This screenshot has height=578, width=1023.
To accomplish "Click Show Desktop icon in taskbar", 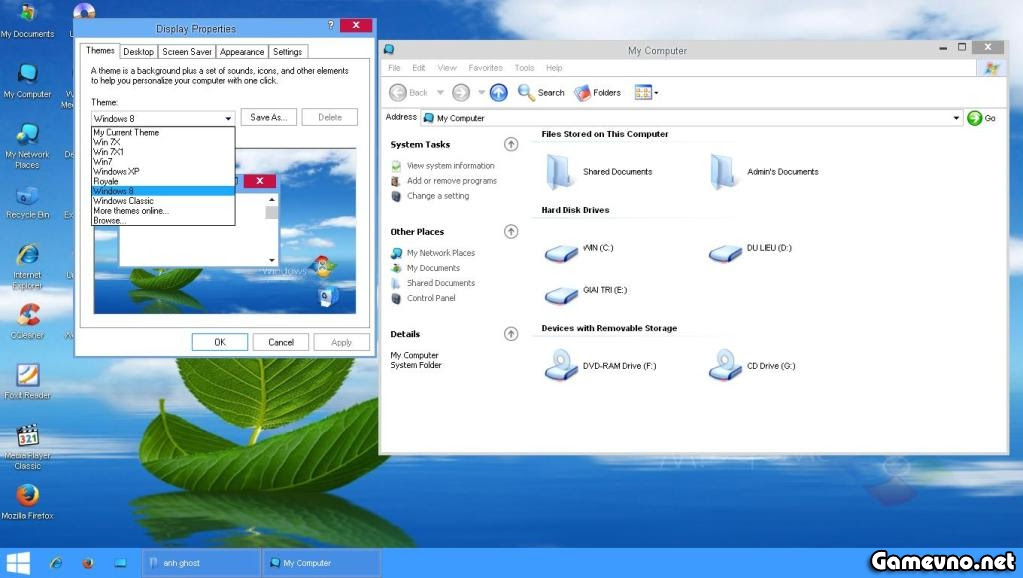I will point(121,563).
